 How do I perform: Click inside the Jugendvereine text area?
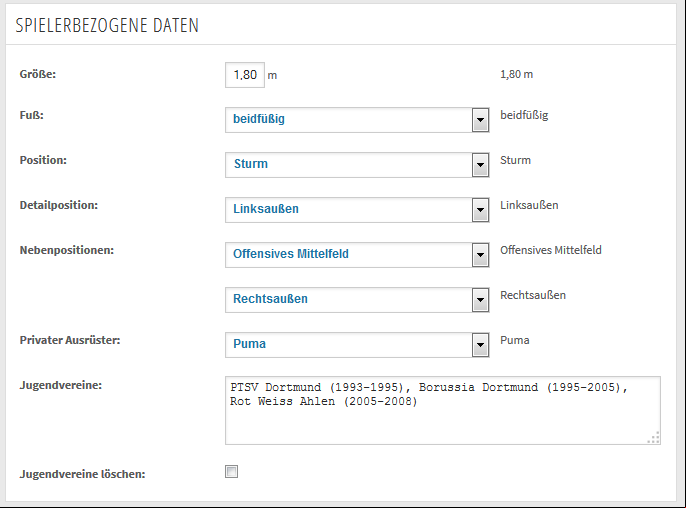coord(443,410)
